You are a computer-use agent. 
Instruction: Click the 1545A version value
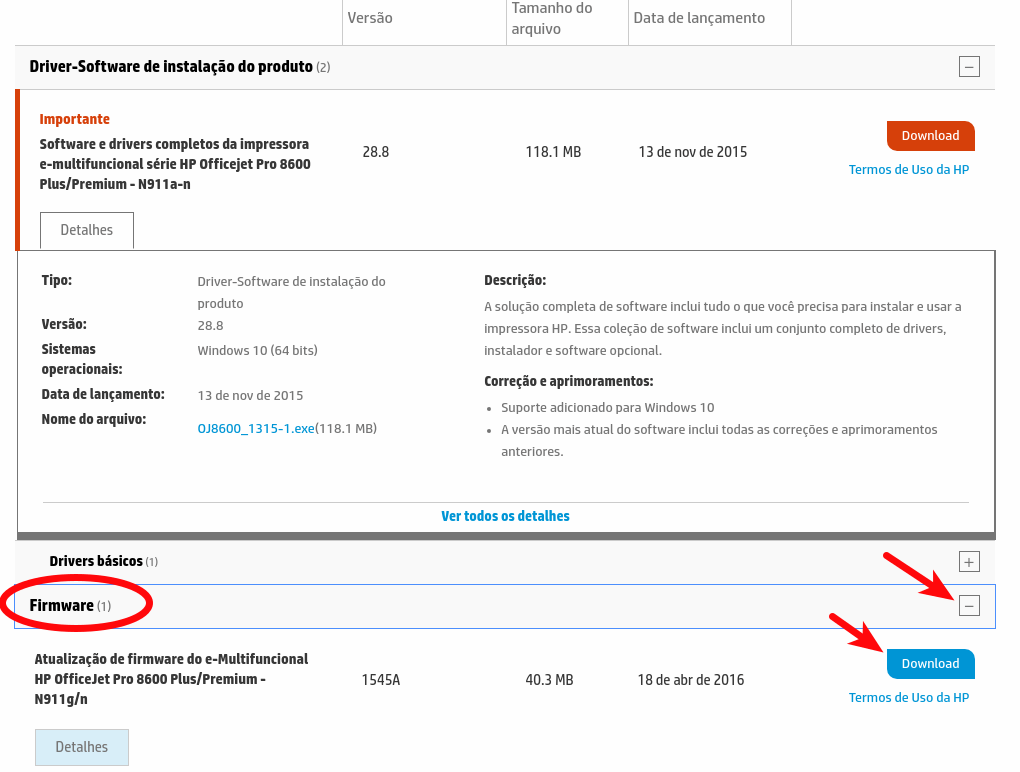[x=381, y=680]
